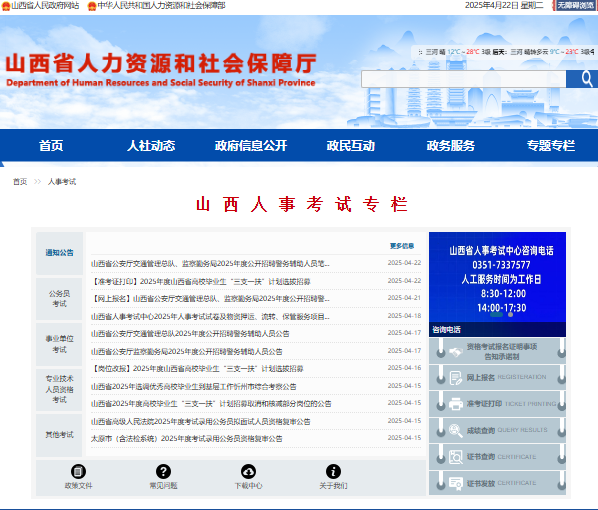This screenshot has height=510, width=598.
Task: Open the 政府信息公开 navigation menu
Action: click(x=251, y=145)
